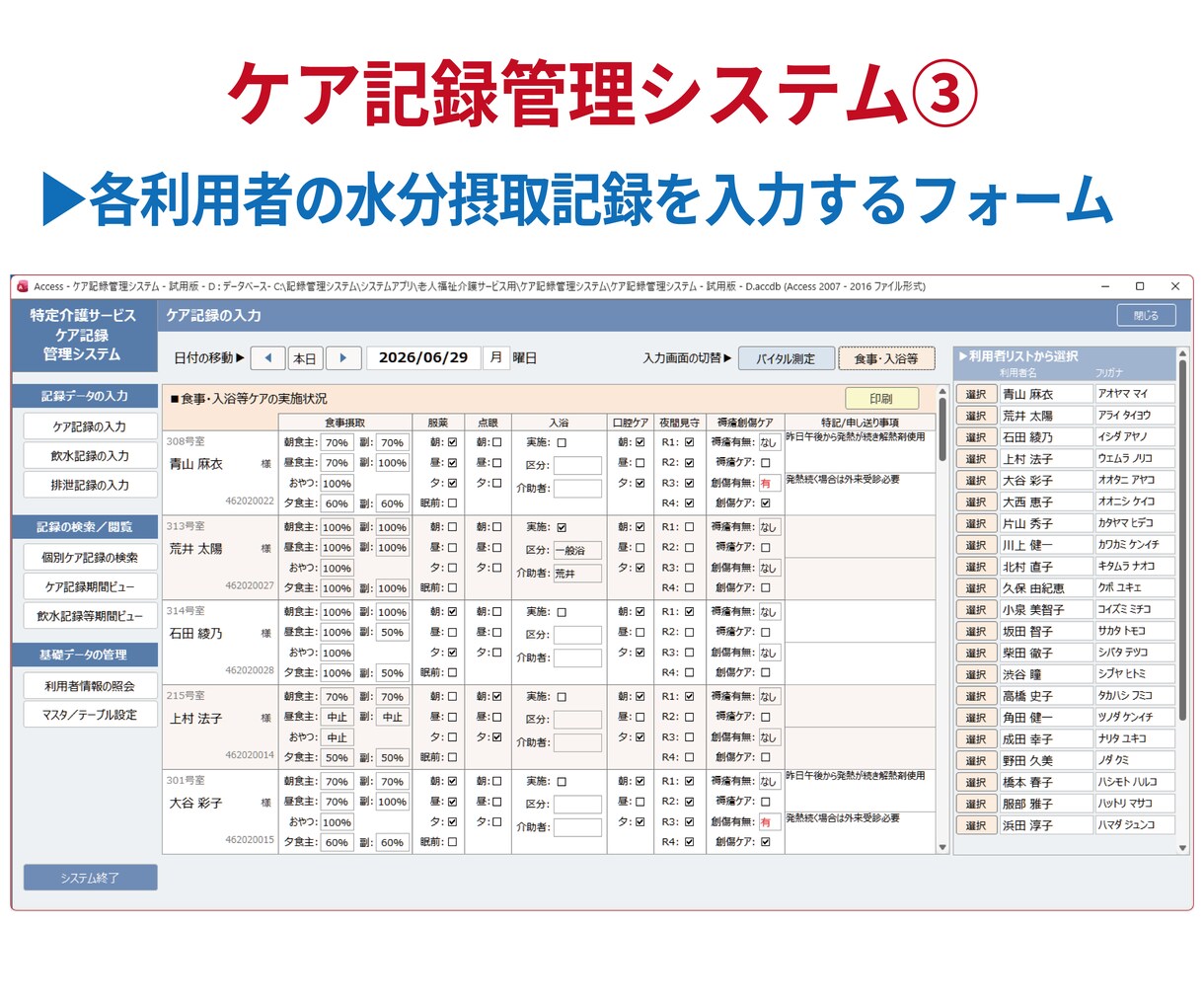Select user 石田 綾乃 with 選択 button

(x=976, y=437)
